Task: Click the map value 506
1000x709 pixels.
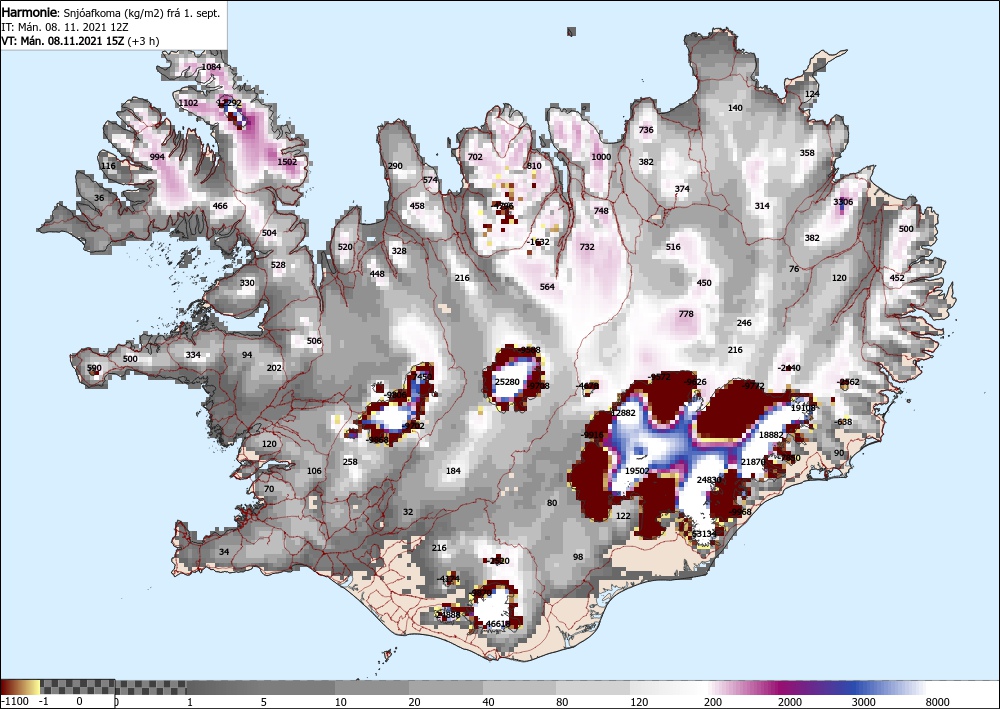Action: point(314,341)
